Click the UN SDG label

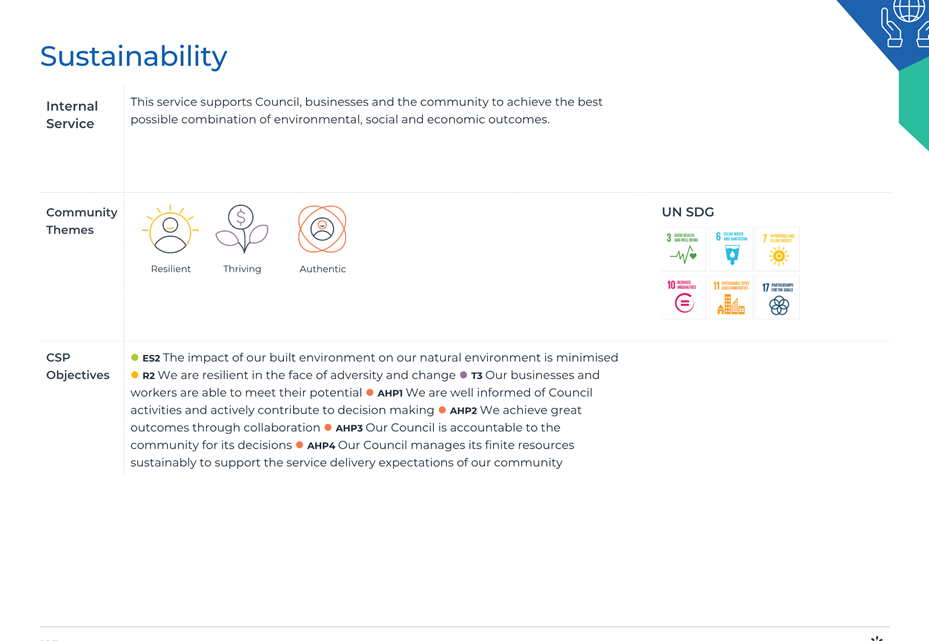pos(688,212)
